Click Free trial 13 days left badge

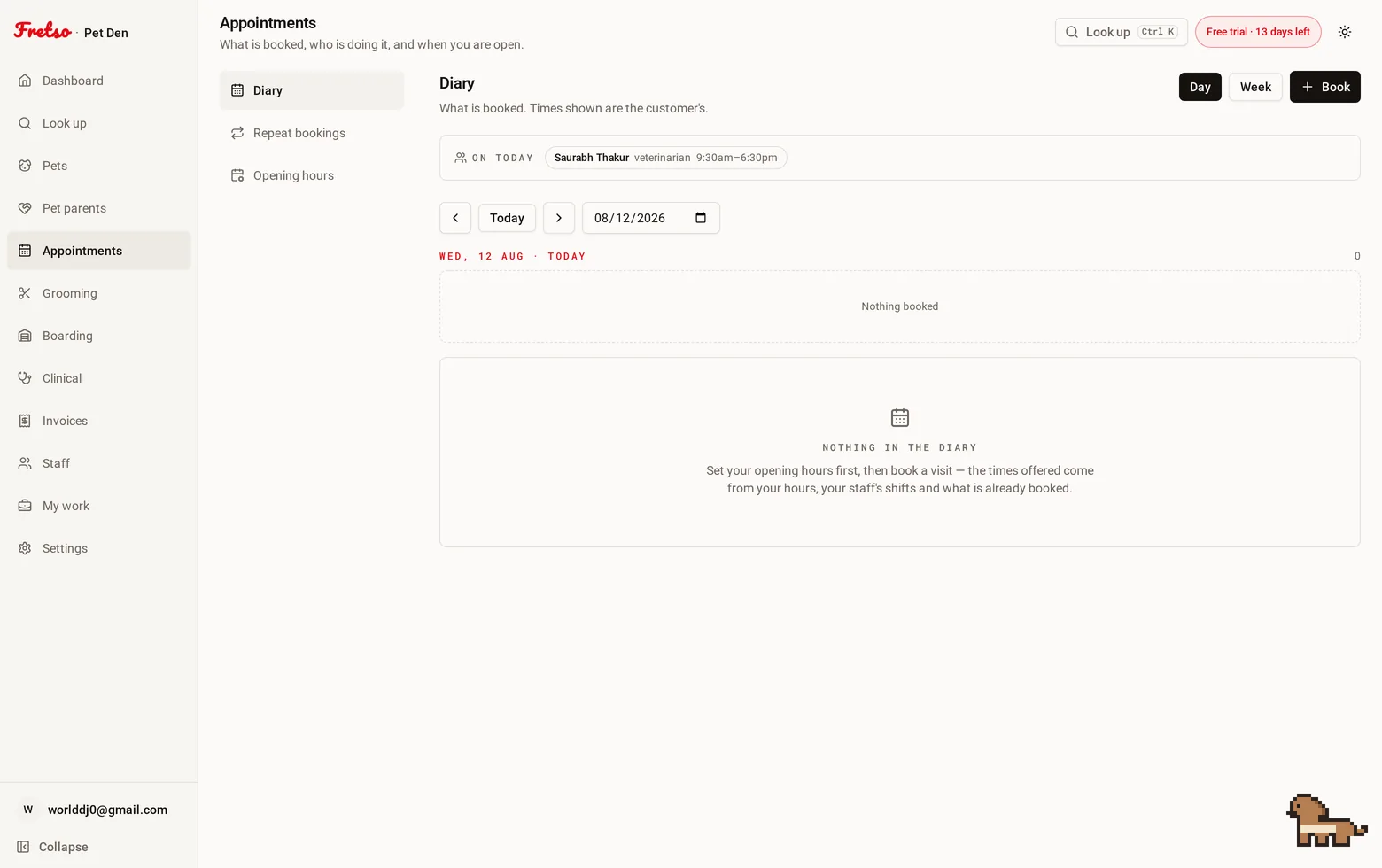click(x=1258, y=32)
